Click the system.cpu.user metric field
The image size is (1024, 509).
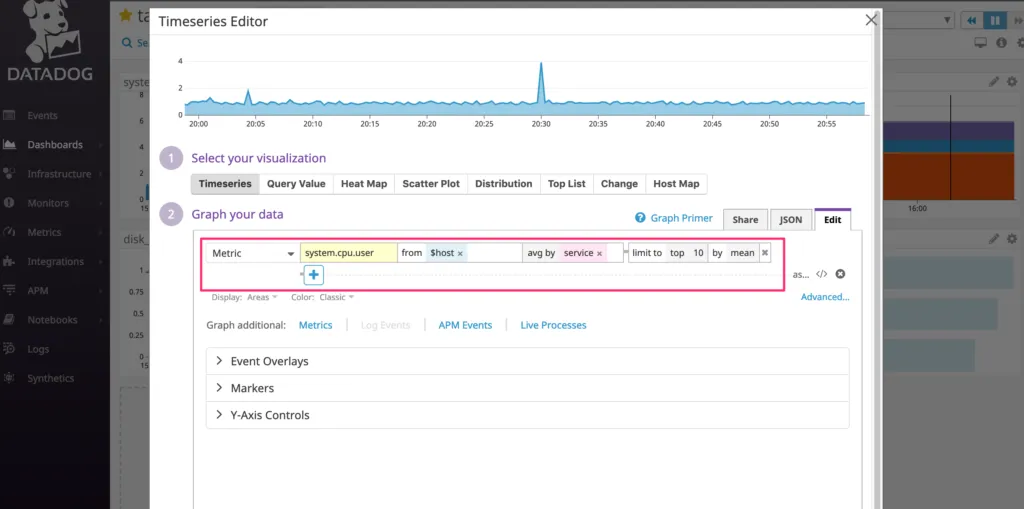[349, 253]
